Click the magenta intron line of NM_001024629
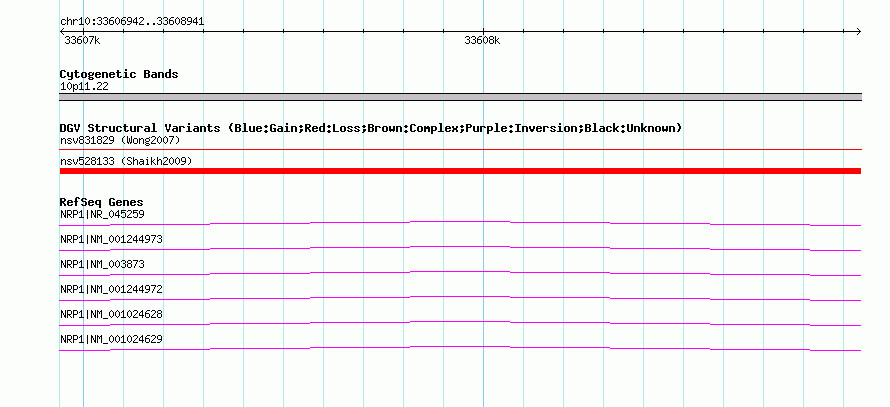This screenshot has height=407, width=890. tap(460, 347)
